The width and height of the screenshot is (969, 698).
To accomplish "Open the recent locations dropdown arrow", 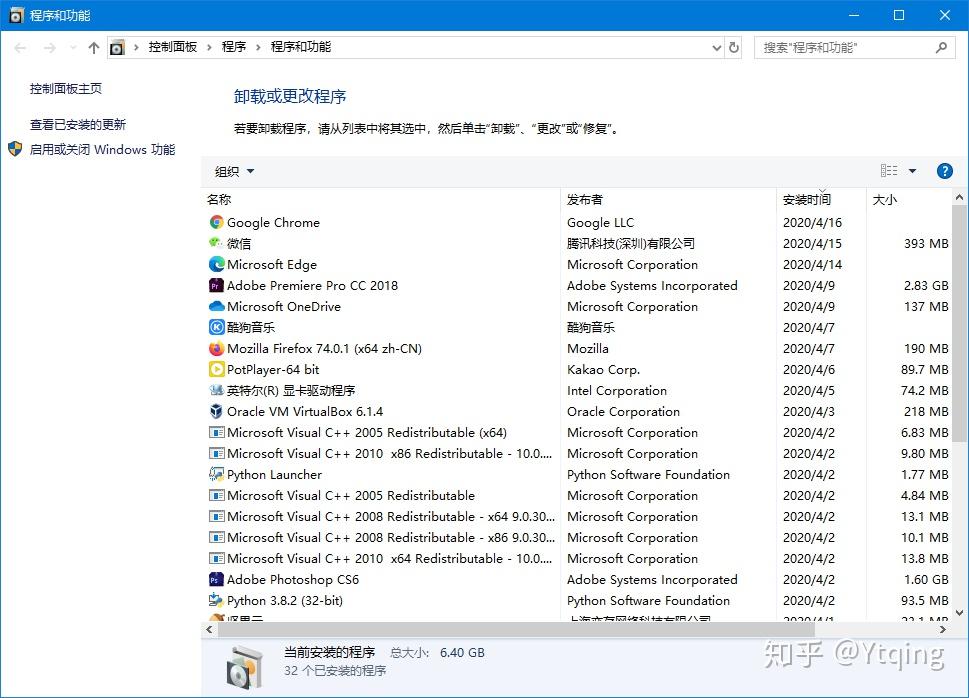I will [73, 48].
